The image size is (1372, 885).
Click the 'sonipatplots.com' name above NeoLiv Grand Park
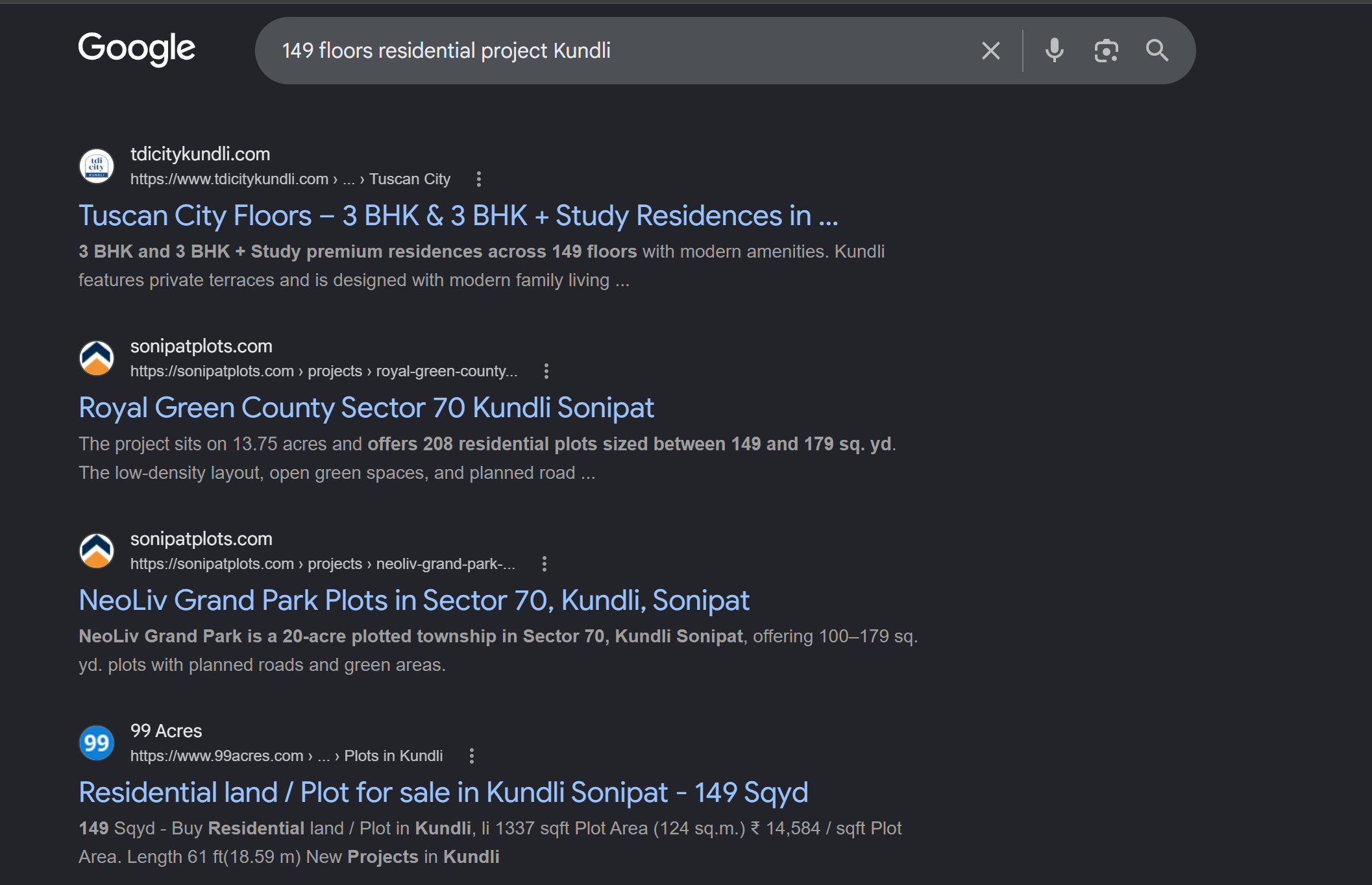click(201, 539)
